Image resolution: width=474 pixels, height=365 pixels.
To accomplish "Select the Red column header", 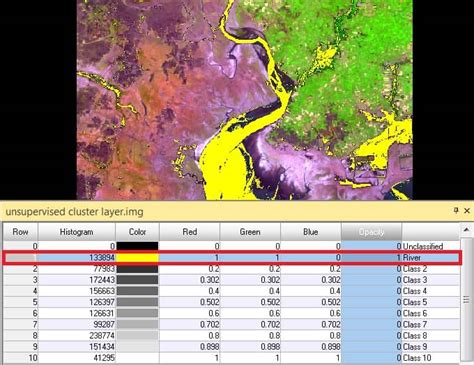I will tap(190, 232).
